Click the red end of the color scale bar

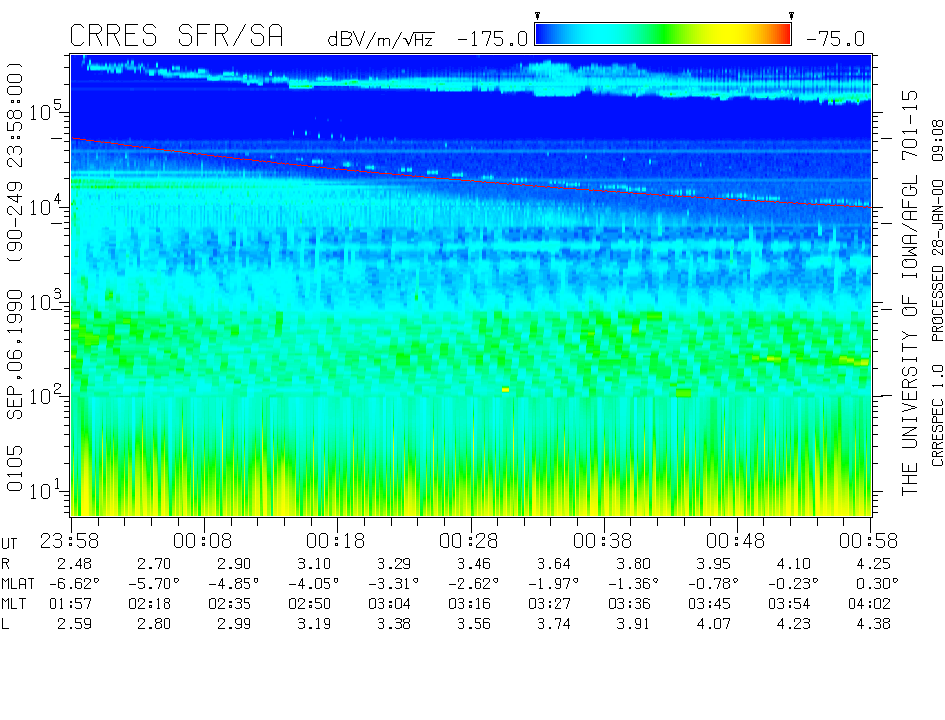pyautogui.click(x=779, y=35)
